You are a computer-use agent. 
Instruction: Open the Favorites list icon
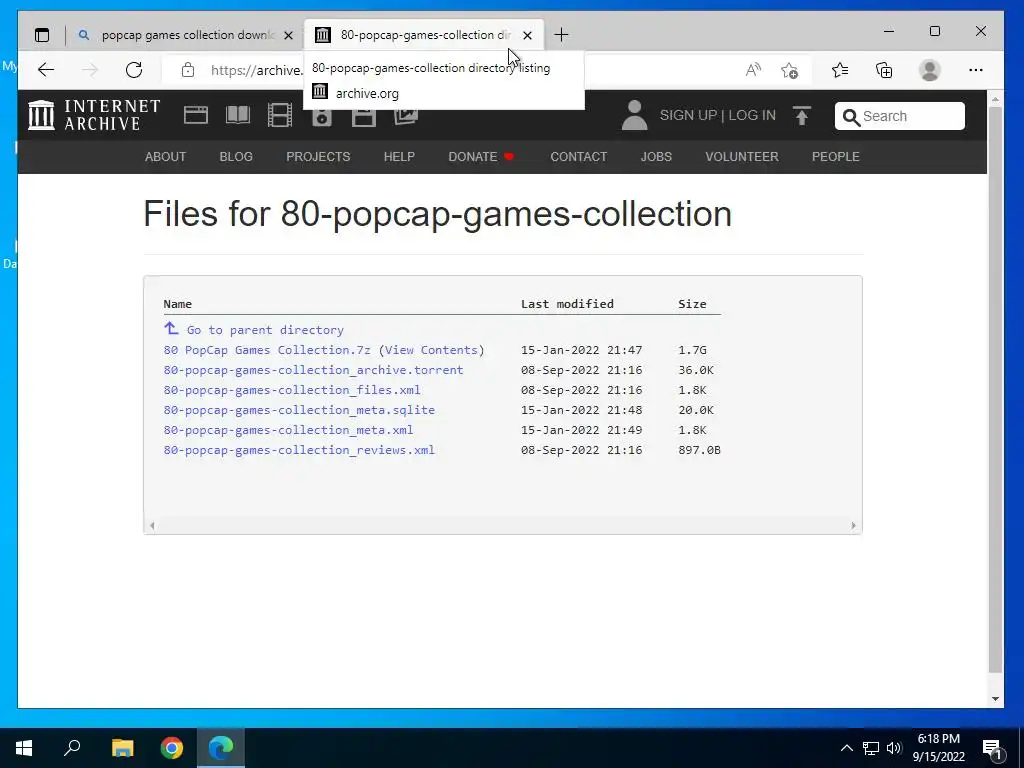pyautogui.click(x=840, y=70)
